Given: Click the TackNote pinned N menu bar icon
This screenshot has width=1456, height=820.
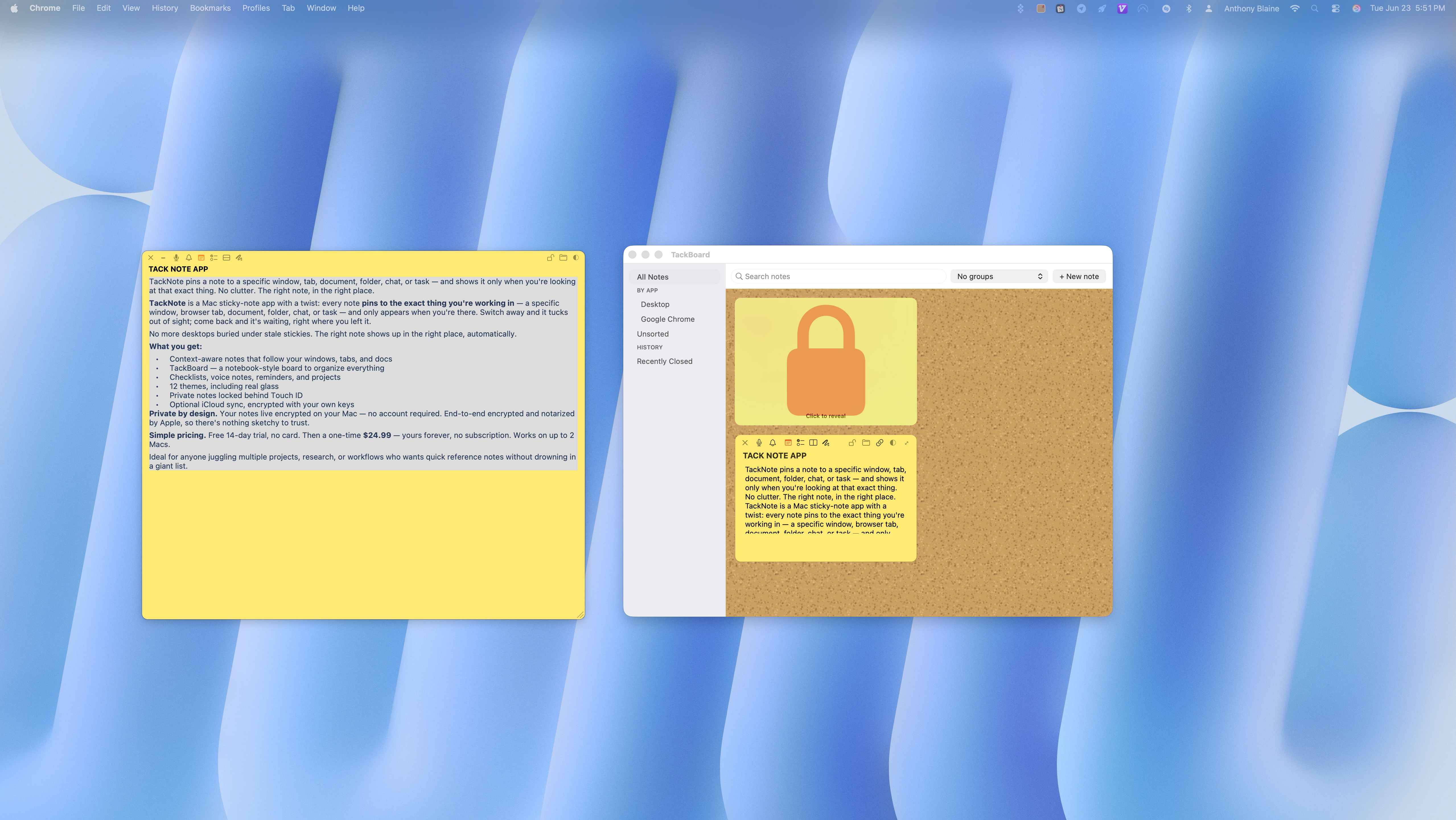Looking at the screenshot, I should tap(1061, 9).
